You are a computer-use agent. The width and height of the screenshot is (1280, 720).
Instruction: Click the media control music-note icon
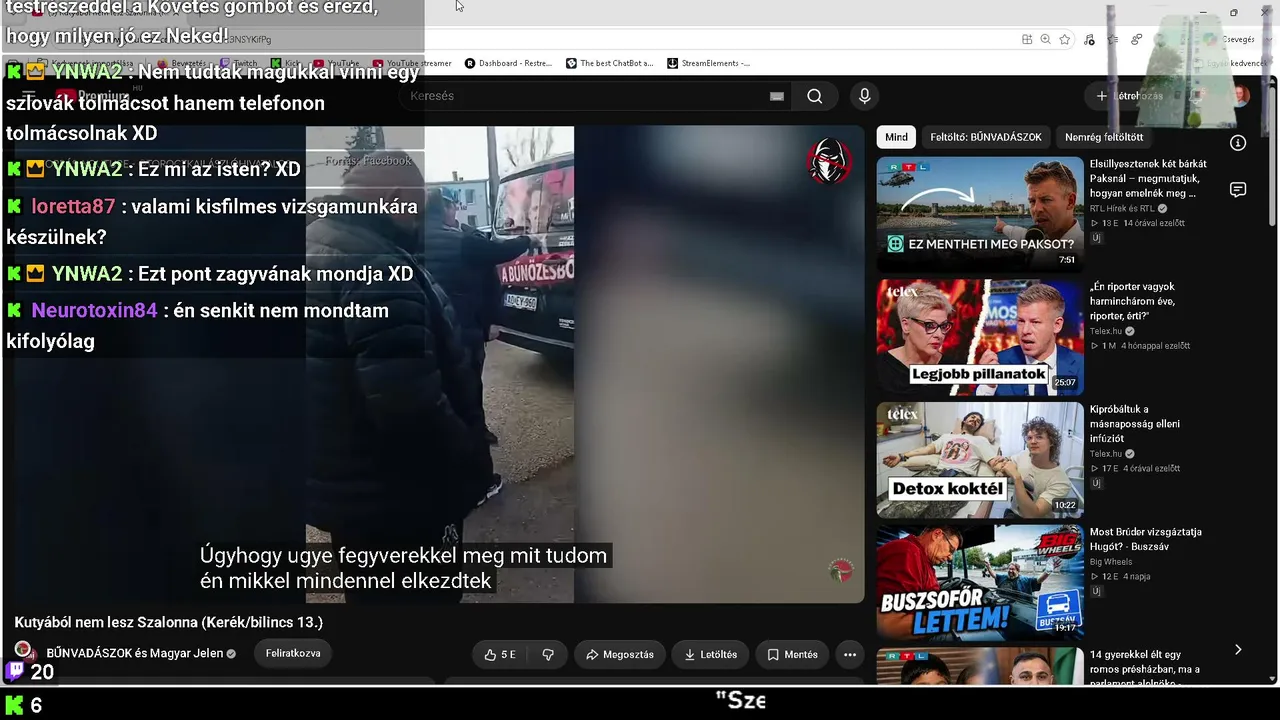click(x=1089, y=39)
